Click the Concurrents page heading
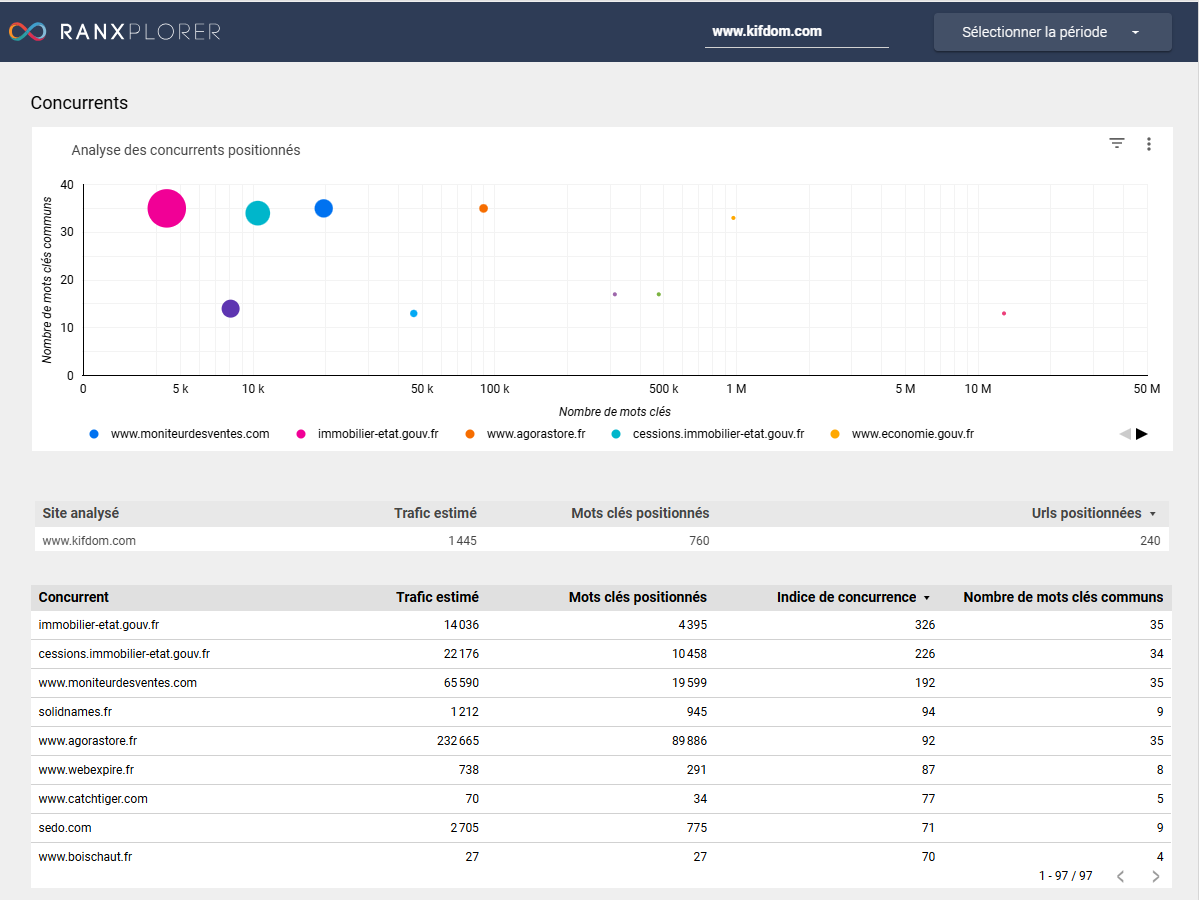Image resolution: width=1199 pixels, height=900 pixels. coord(80,102)
